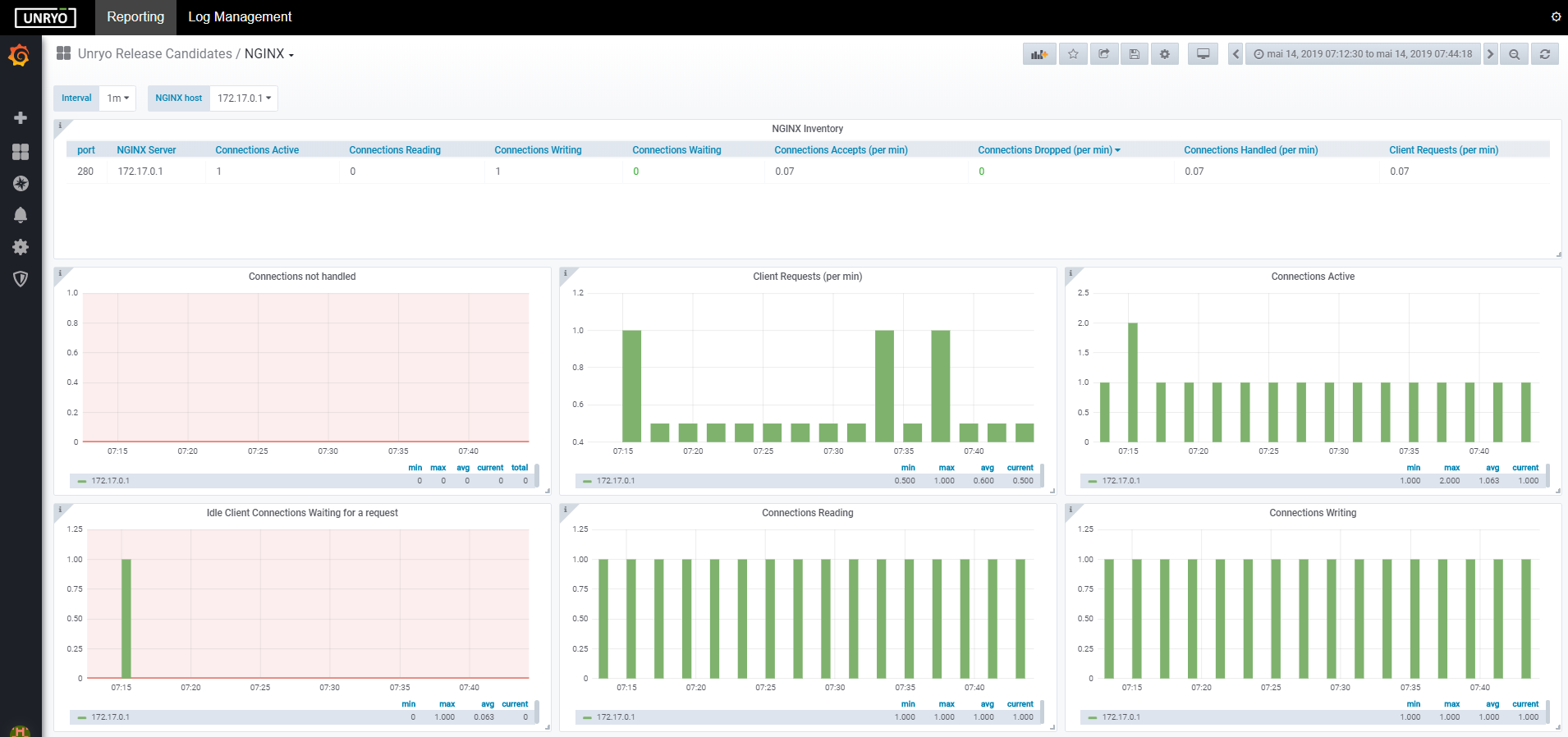Click the Add panel toolbar icon

point(1039,54)
